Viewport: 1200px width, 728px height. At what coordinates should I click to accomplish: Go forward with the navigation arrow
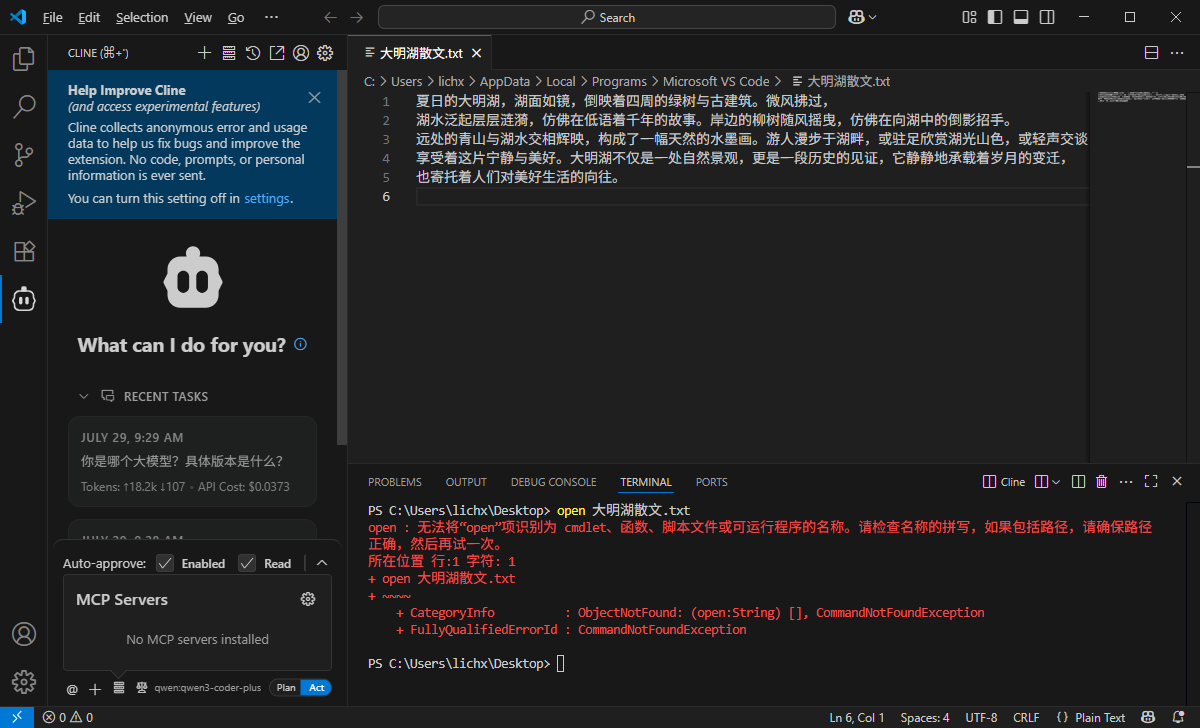coord(357,17)
